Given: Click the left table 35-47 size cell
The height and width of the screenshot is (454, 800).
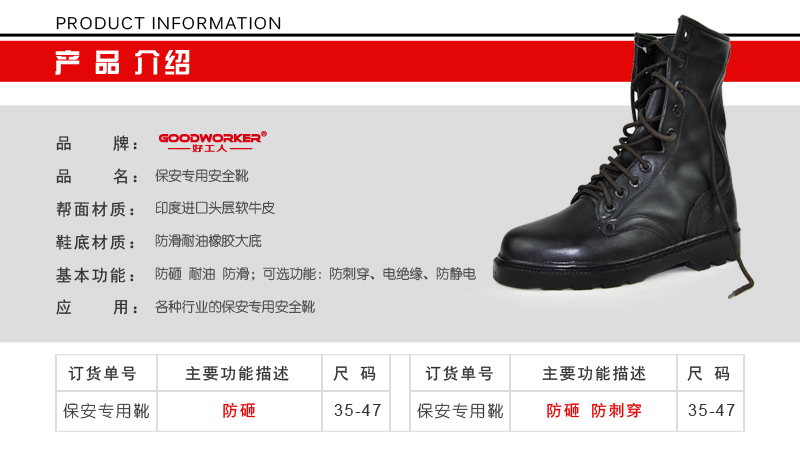Looking at the screenshot, I should [x=357, y=410].
